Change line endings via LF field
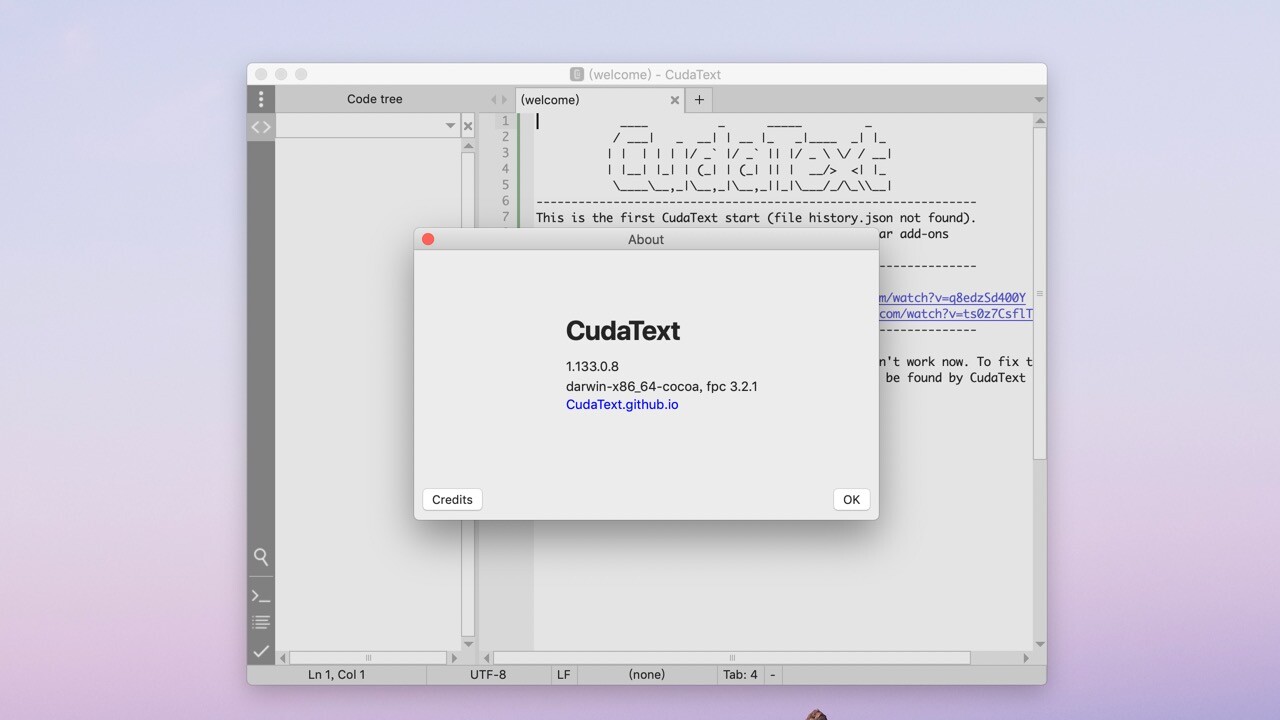 [564, 675]
